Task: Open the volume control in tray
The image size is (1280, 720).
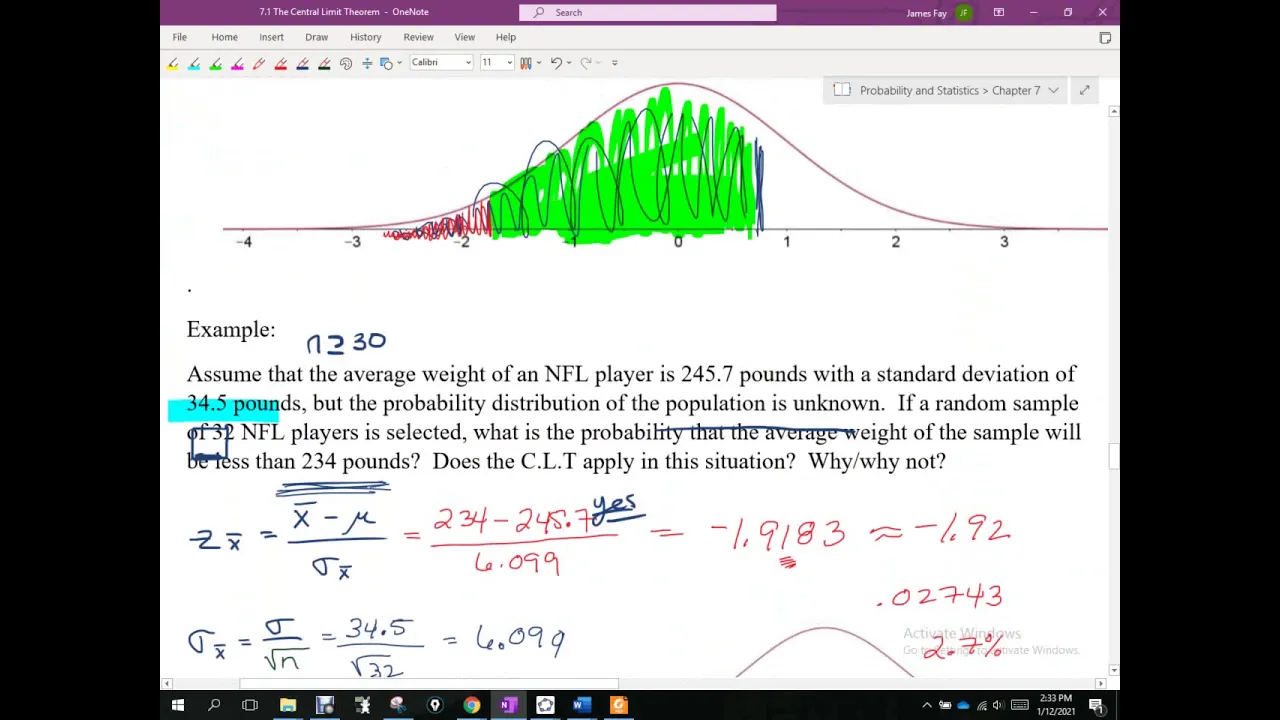Action: [997, 706]
